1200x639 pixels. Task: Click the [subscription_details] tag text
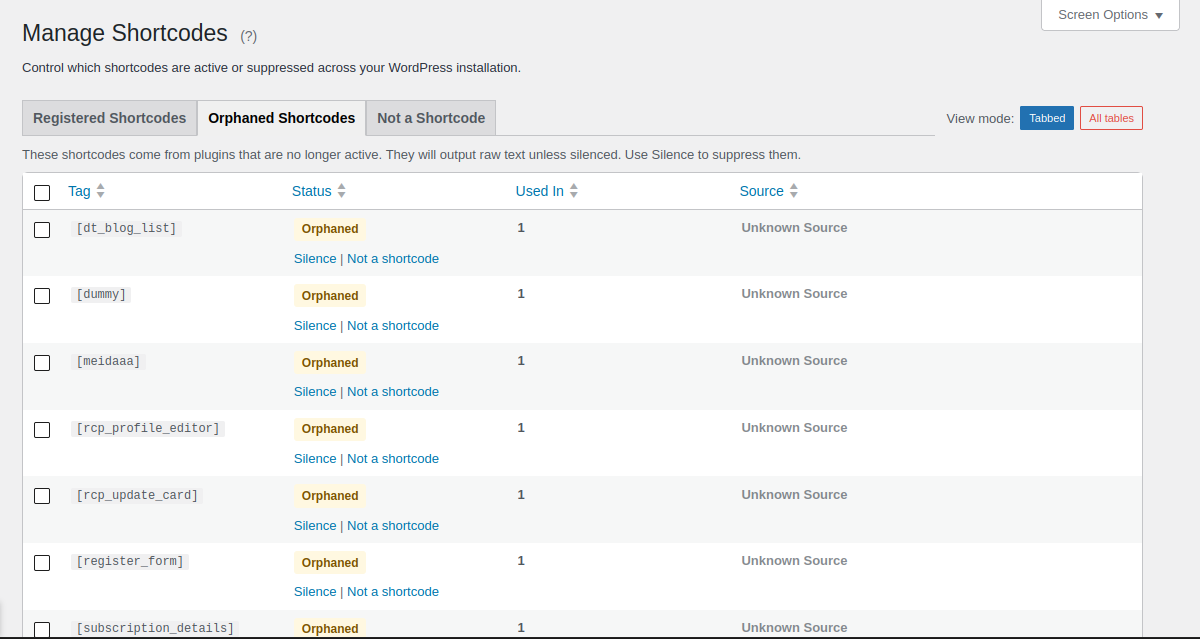point(155,628)
